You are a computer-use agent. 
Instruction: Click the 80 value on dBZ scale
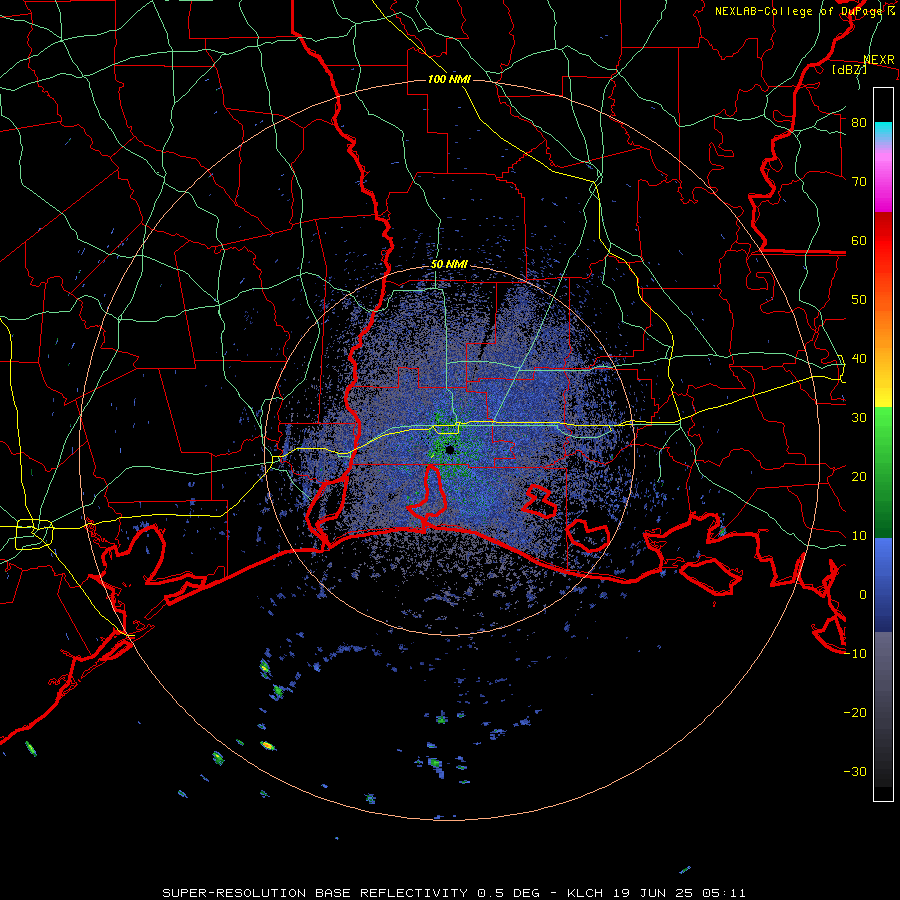pyautogui.click(x=859, y=122)
